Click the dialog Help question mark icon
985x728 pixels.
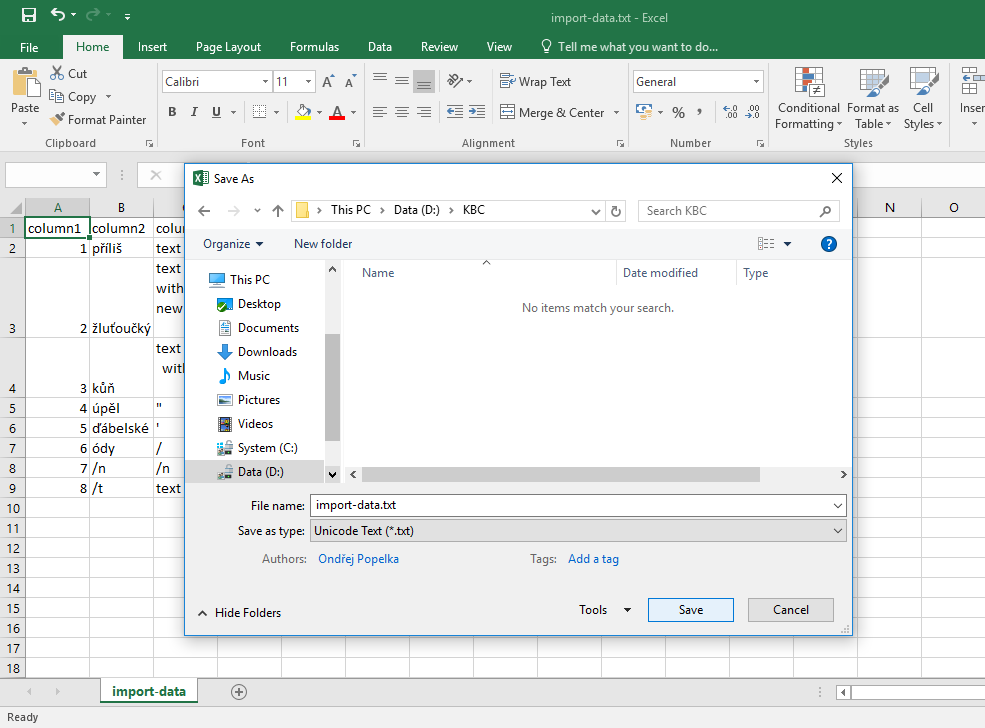pyautogui.click(x=829, y=244)
